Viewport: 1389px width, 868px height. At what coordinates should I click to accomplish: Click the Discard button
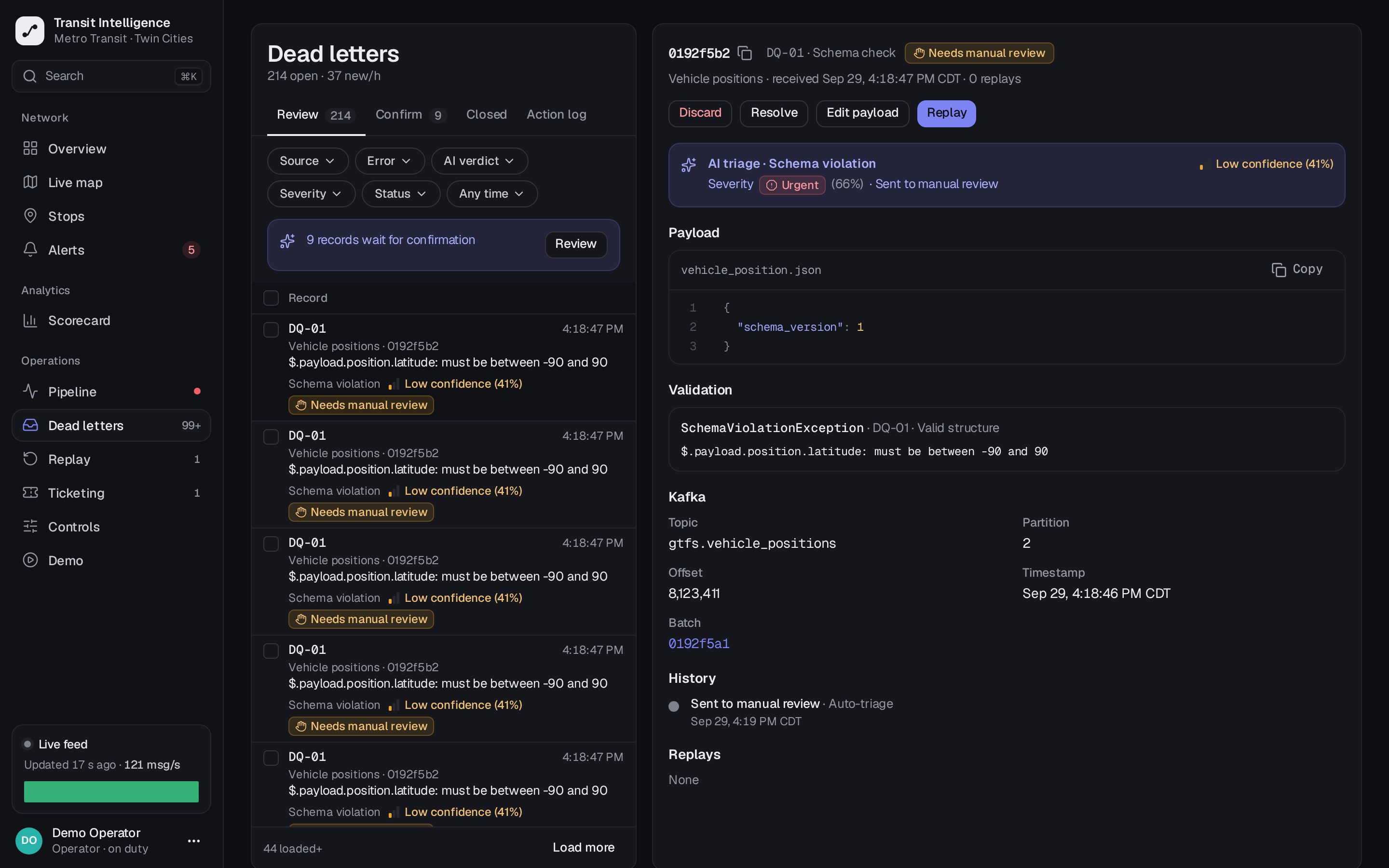(700, 113)
